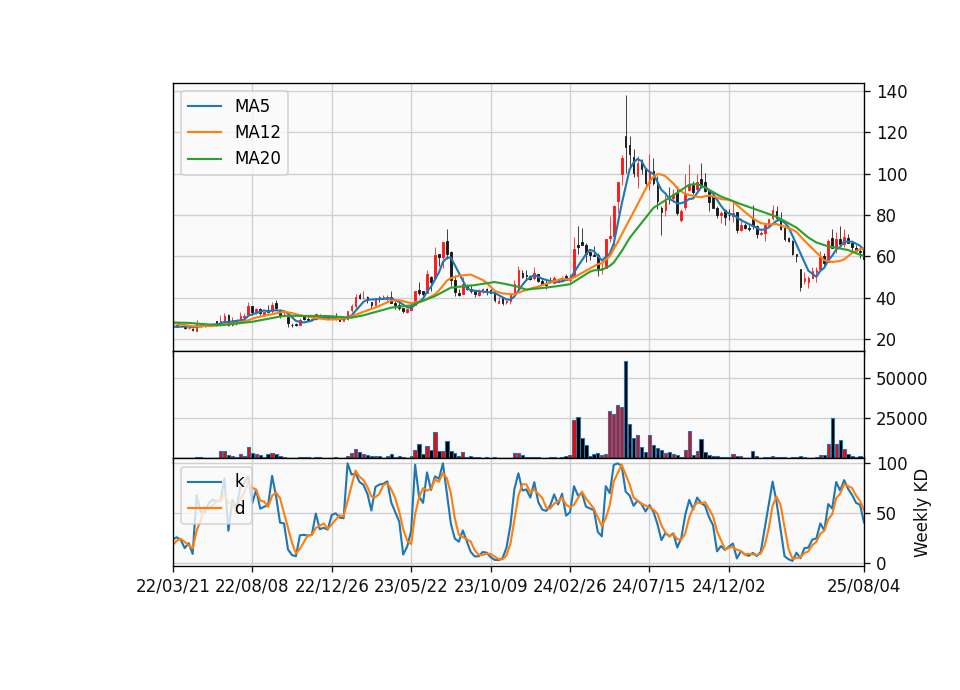This screenshot has height=690, width=960.
Task: Click the date label 22/03/21
Action: [173, 586]
